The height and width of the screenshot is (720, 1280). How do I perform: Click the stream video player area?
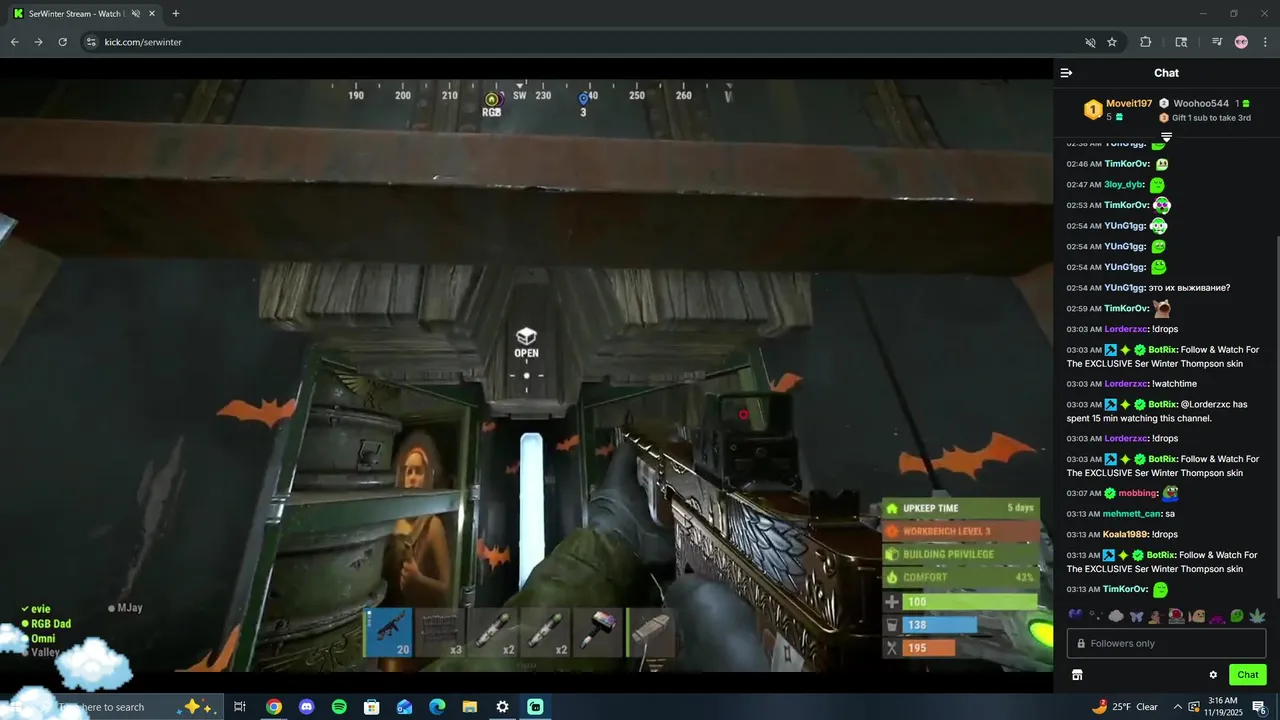(x=526, y=375)
